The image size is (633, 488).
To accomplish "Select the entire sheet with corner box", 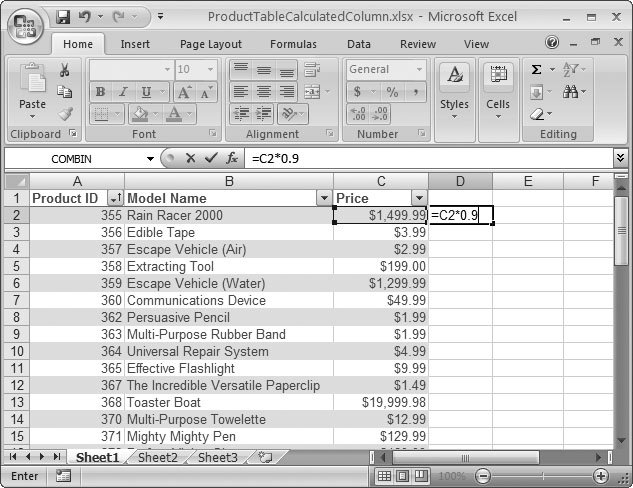I will pos(17,181).
